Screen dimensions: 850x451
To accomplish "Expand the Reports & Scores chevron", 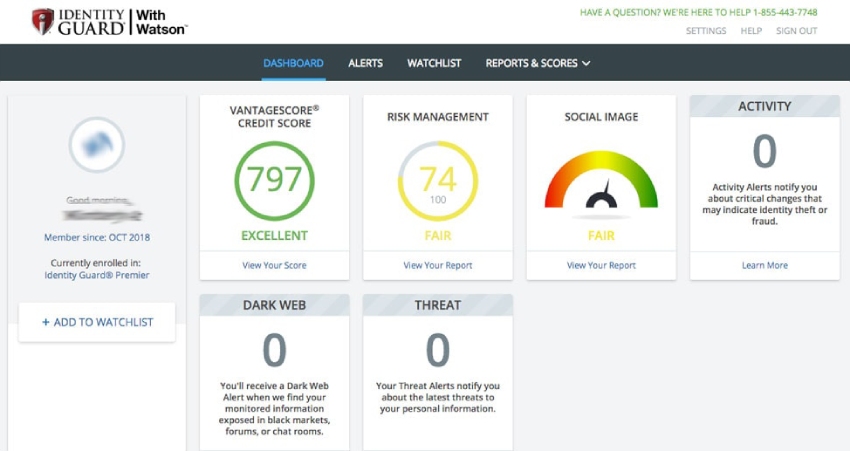I will pos(586,63).
